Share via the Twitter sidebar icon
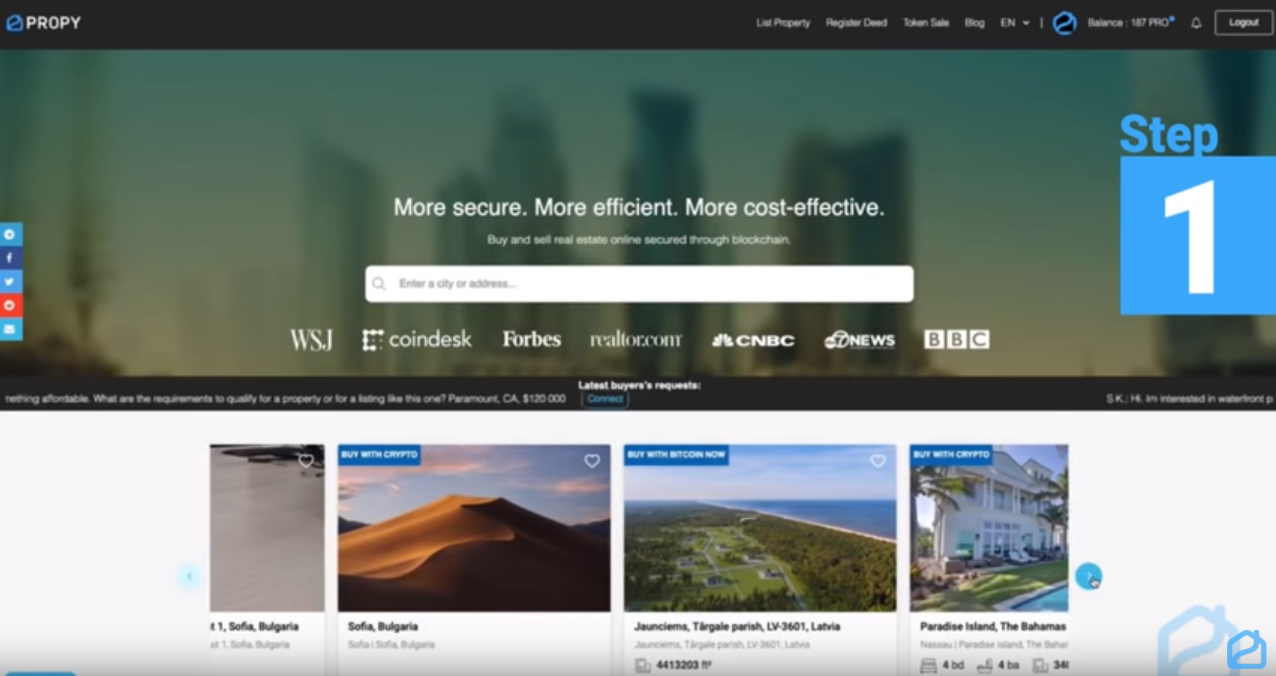The image size is (1276, 676). pyautogui.click(x=10, y=281)
